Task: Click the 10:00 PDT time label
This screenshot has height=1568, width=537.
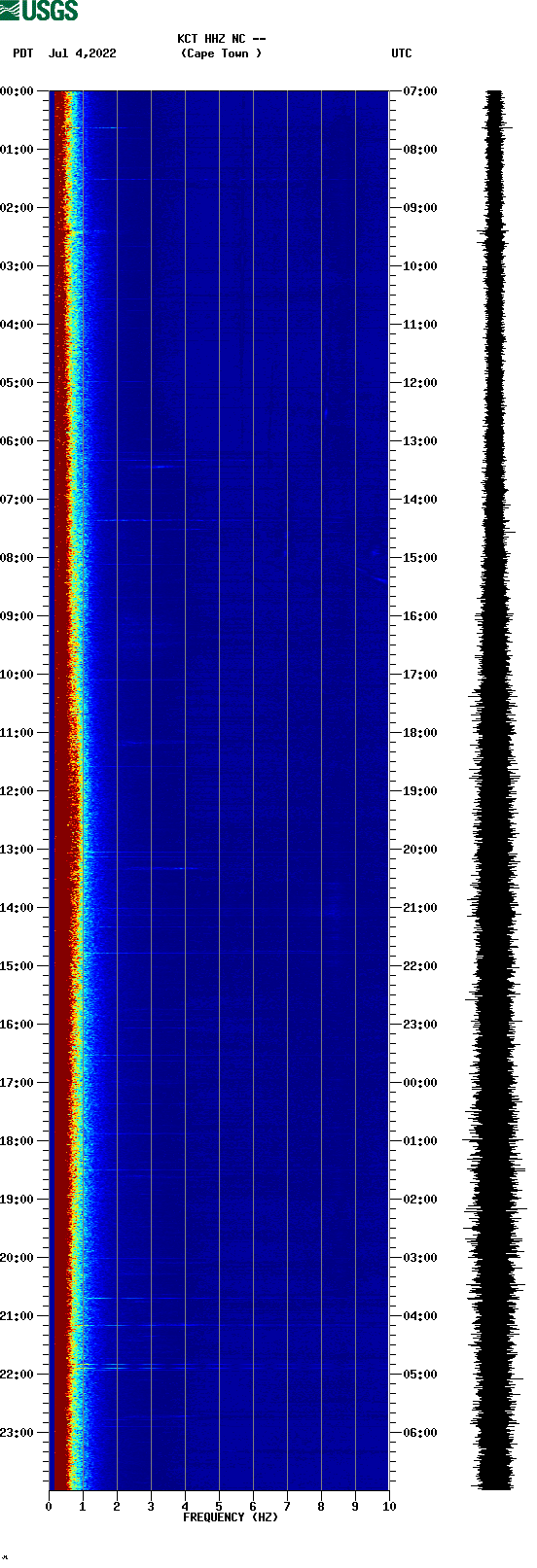Action: 18,675
